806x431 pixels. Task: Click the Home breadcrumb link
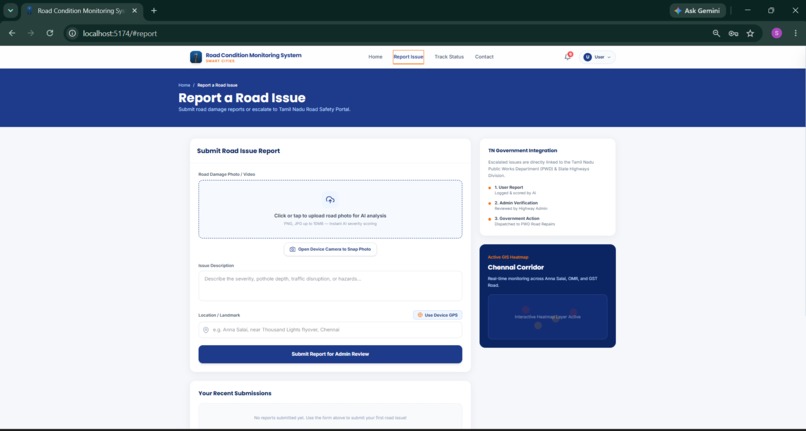pos(184,85)
